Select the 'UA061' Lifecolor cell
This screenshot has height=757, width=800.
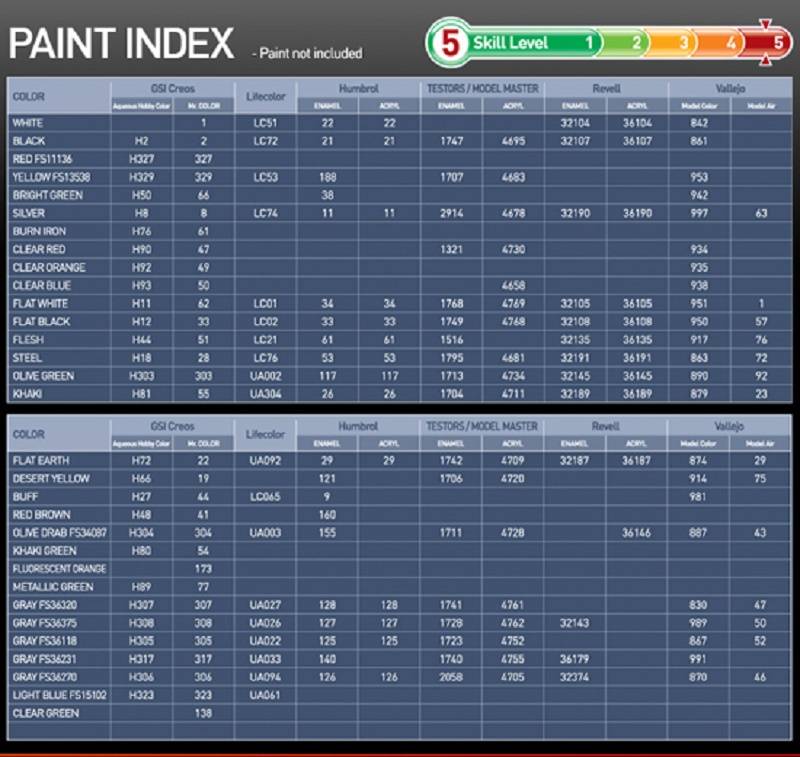pyautogui.click(x=265, y=695)
